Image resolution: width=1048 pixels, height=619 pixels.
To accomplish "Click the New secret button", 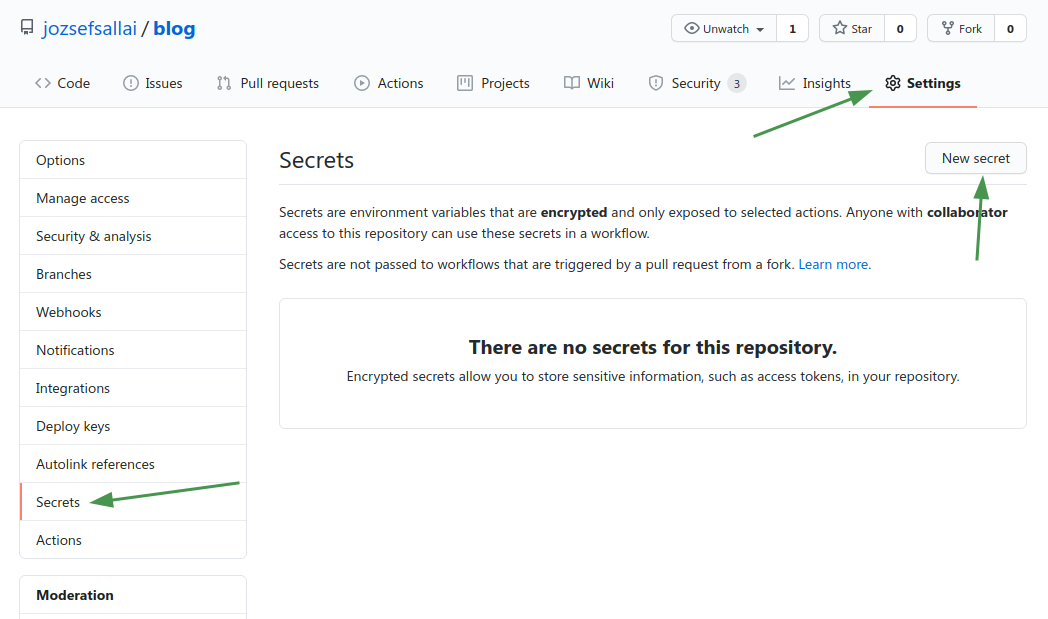I will pos(975,158).
